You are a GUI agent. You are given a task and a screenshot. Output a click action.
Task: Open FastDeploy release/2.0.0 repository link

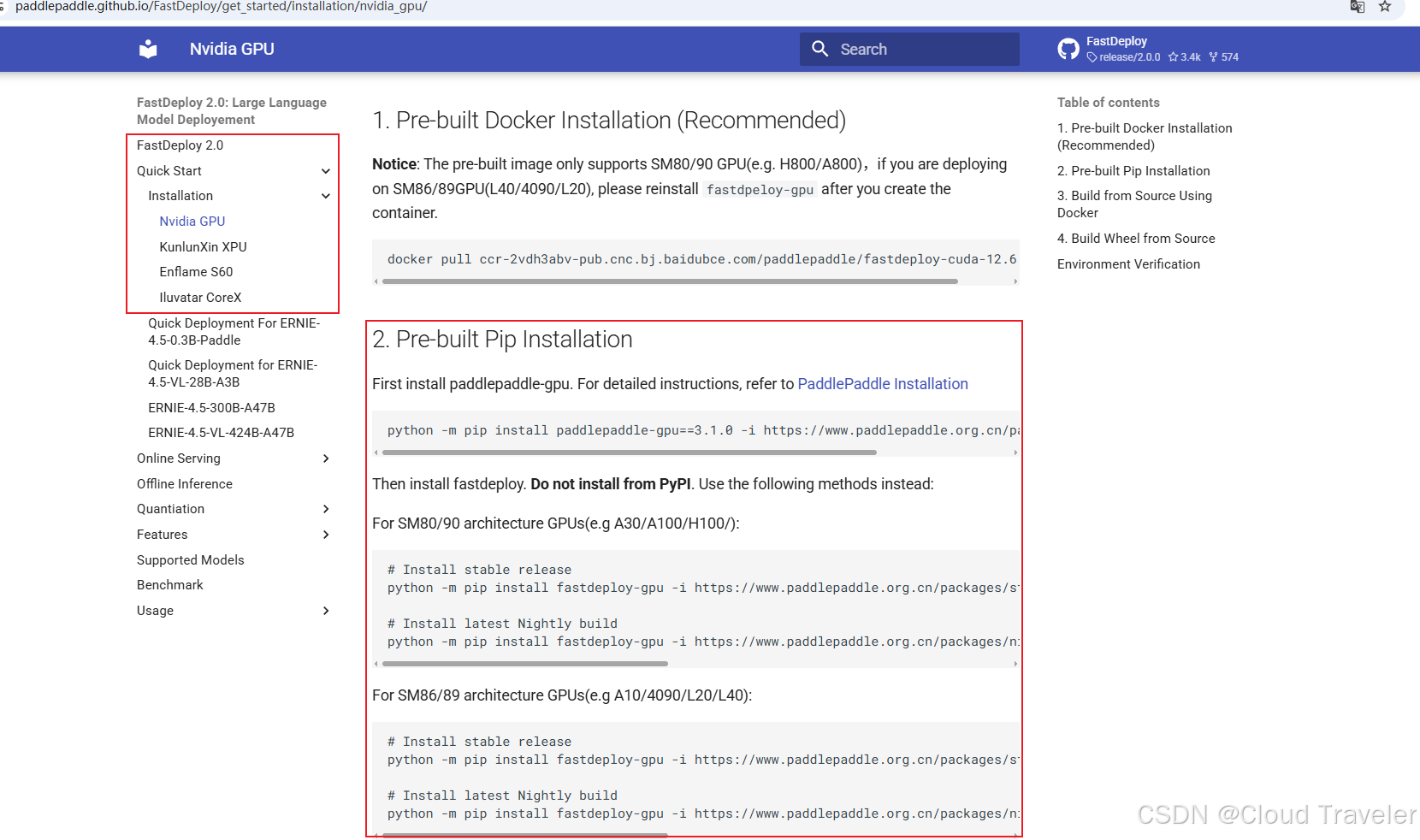[x=1148, y=49]
